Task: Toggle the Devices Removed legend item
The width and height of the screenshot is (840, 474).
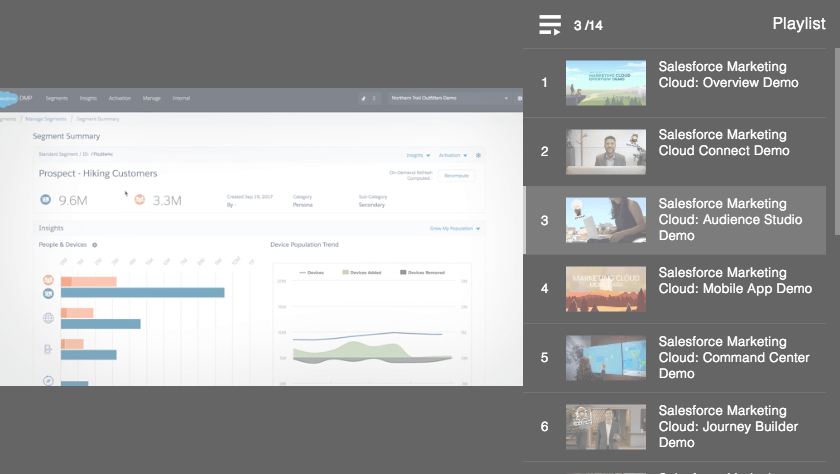Action: [x=422, y=273]
